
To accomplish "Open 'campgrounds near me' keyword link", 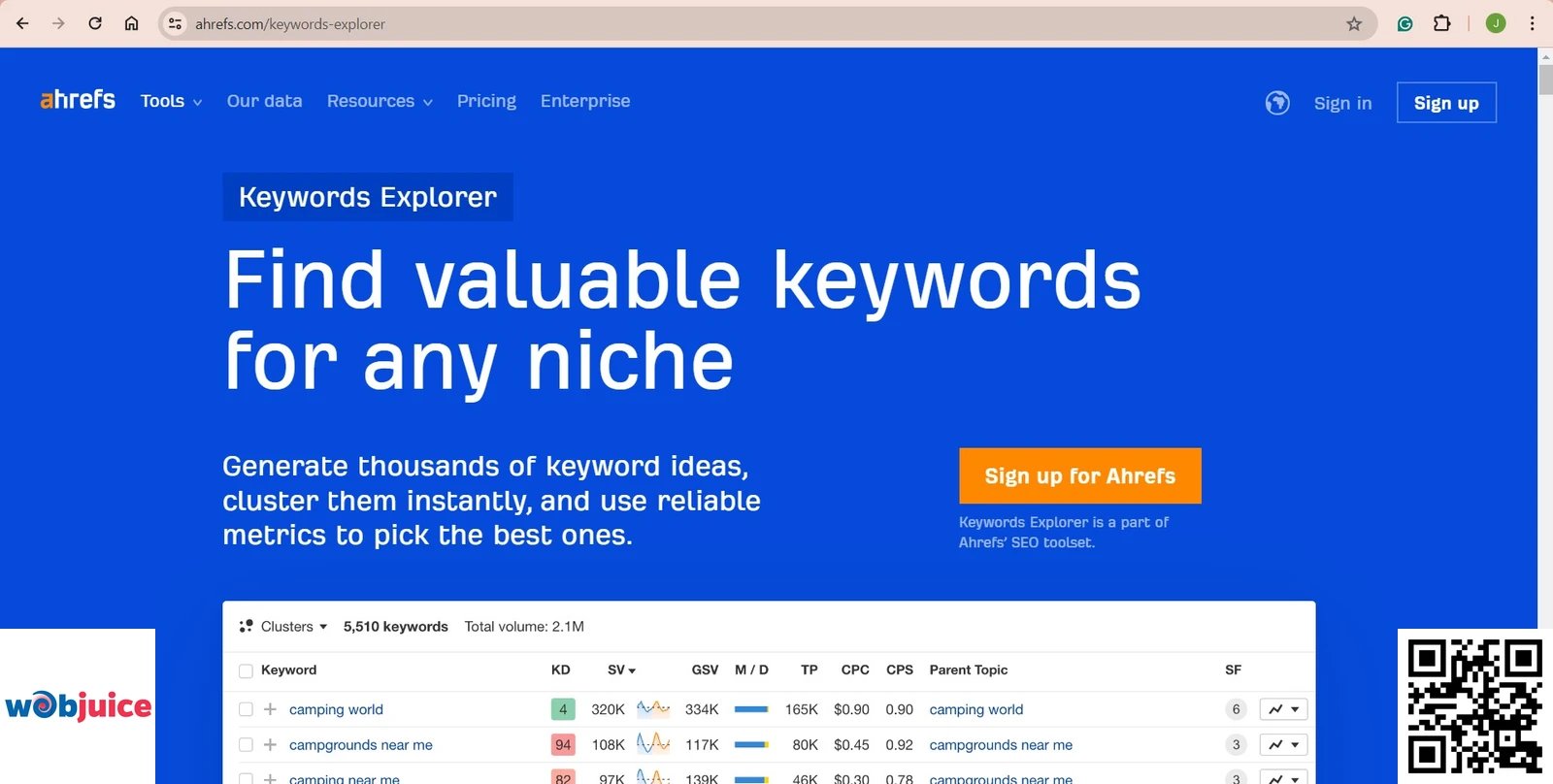I will point(361,745).
